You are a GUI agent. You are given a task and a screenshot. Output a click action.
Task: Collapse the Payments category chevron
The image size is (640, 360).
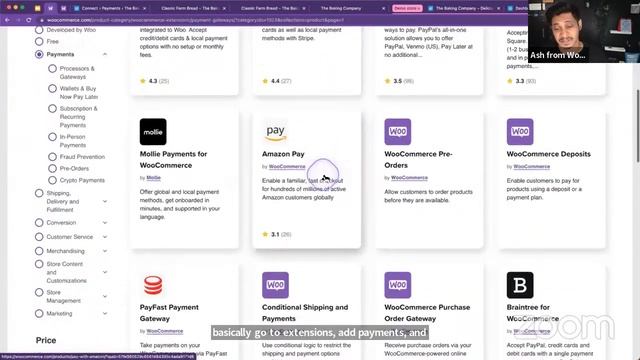click(x=105, y=54)
